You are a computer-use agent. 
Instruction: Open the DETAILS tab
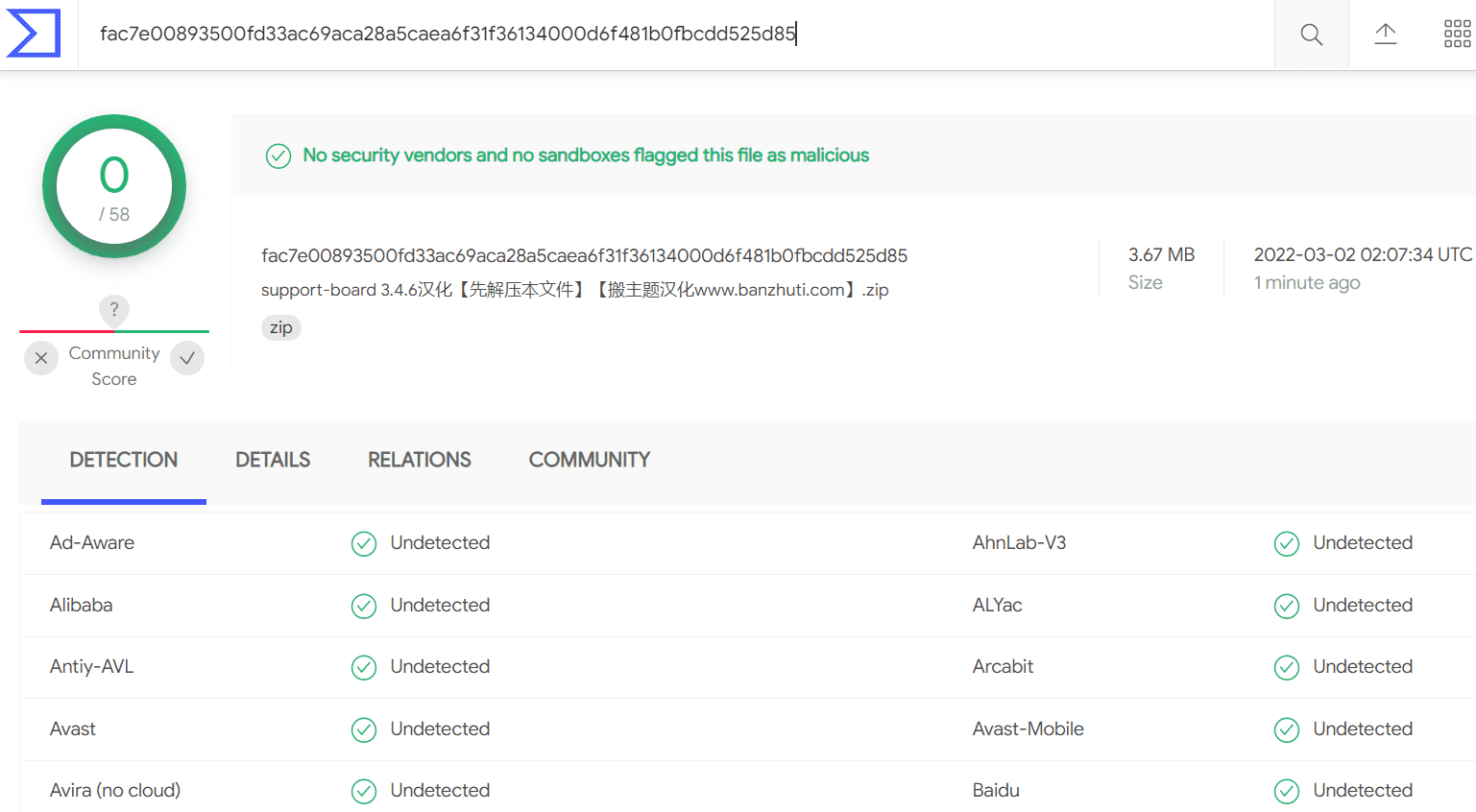(273, 461)
